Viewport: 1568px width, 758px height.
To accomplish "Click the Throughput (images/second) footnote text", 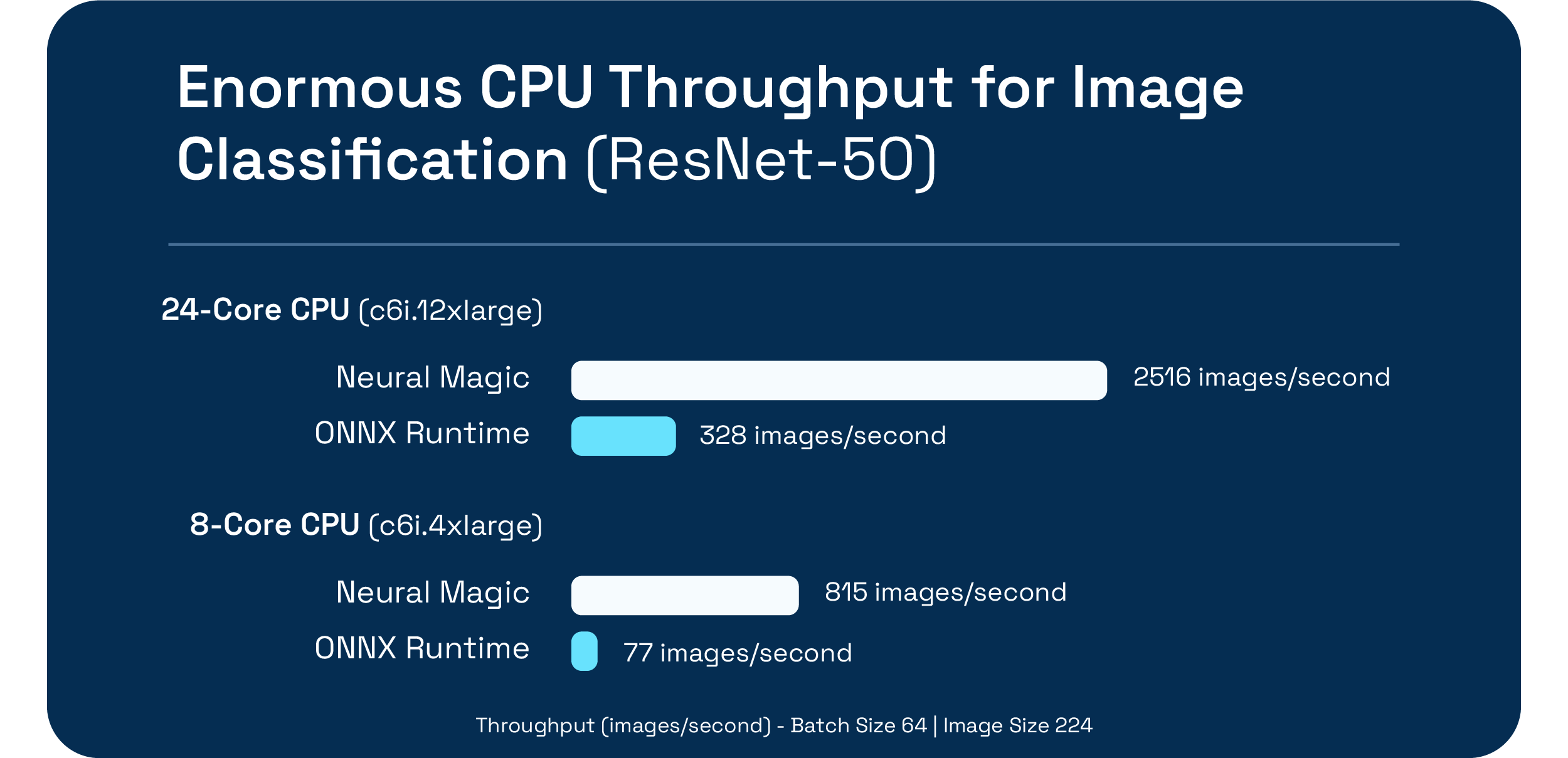I will (623, 725).
